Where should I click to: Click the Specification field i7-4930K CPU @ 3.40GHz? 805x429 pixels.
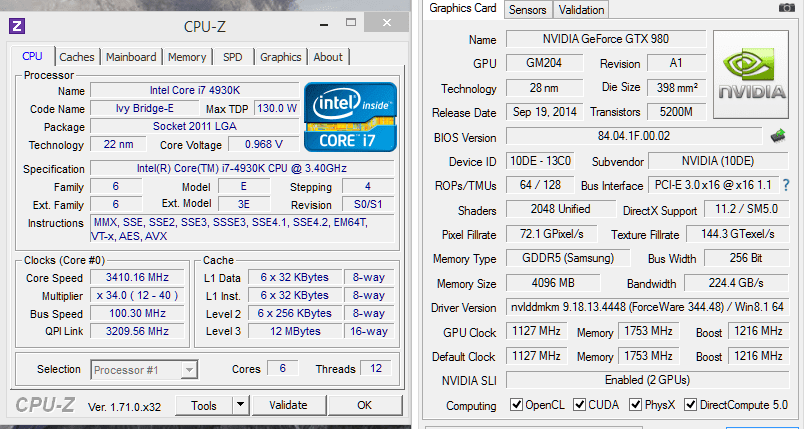click(x=242, y=168)
